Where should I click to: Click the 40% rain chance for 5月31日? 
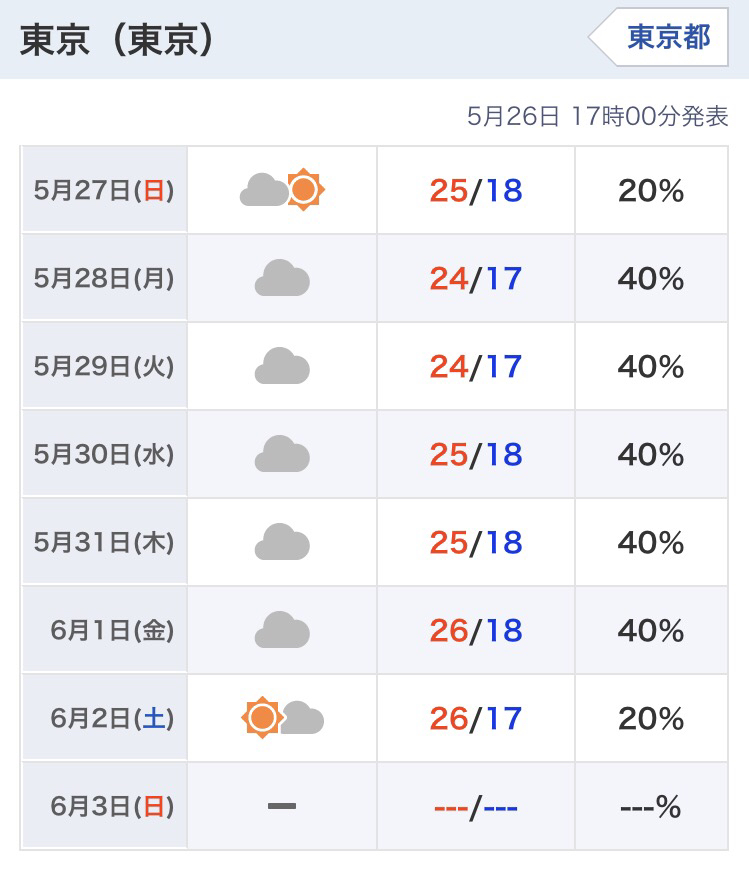click(651, 542)
